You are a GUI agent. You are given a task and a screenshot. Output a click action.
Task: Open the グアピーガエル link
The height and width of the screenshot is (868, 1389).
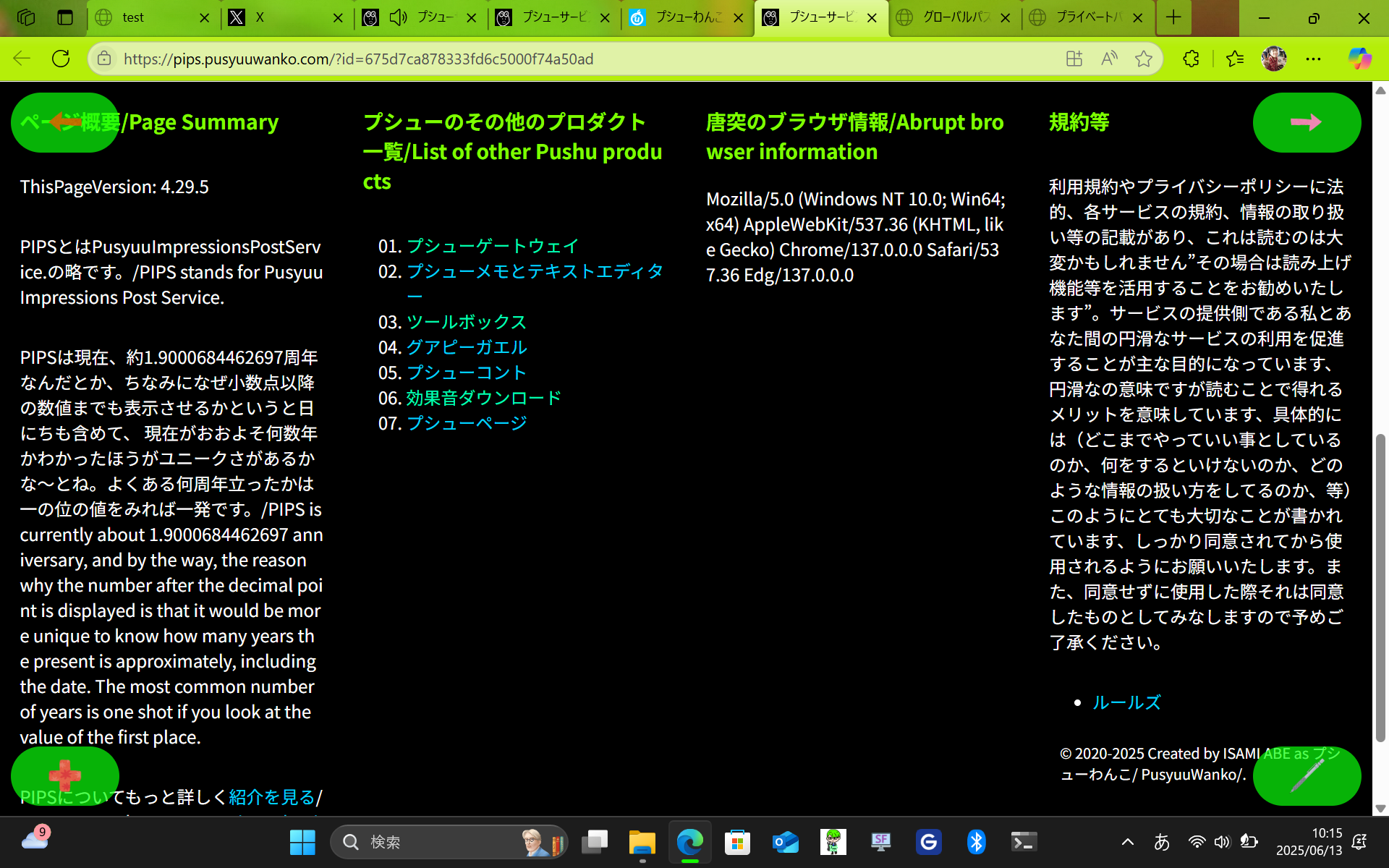coord(467,347)
